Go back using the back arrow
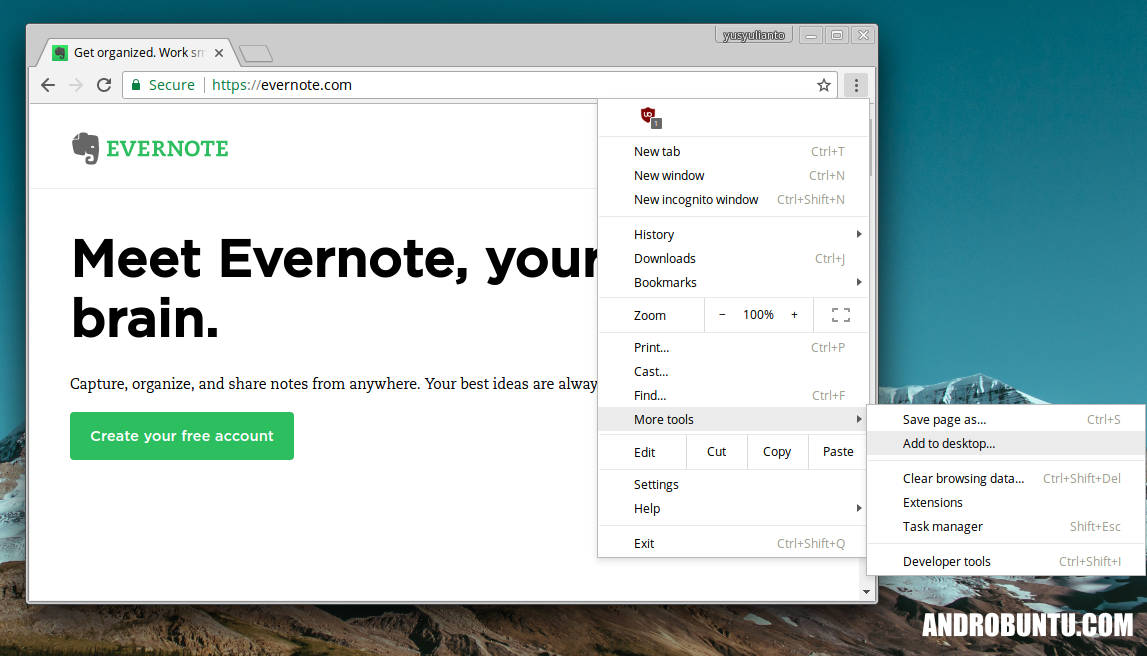Screen dimensions: 1147x656 coord(48,85)
